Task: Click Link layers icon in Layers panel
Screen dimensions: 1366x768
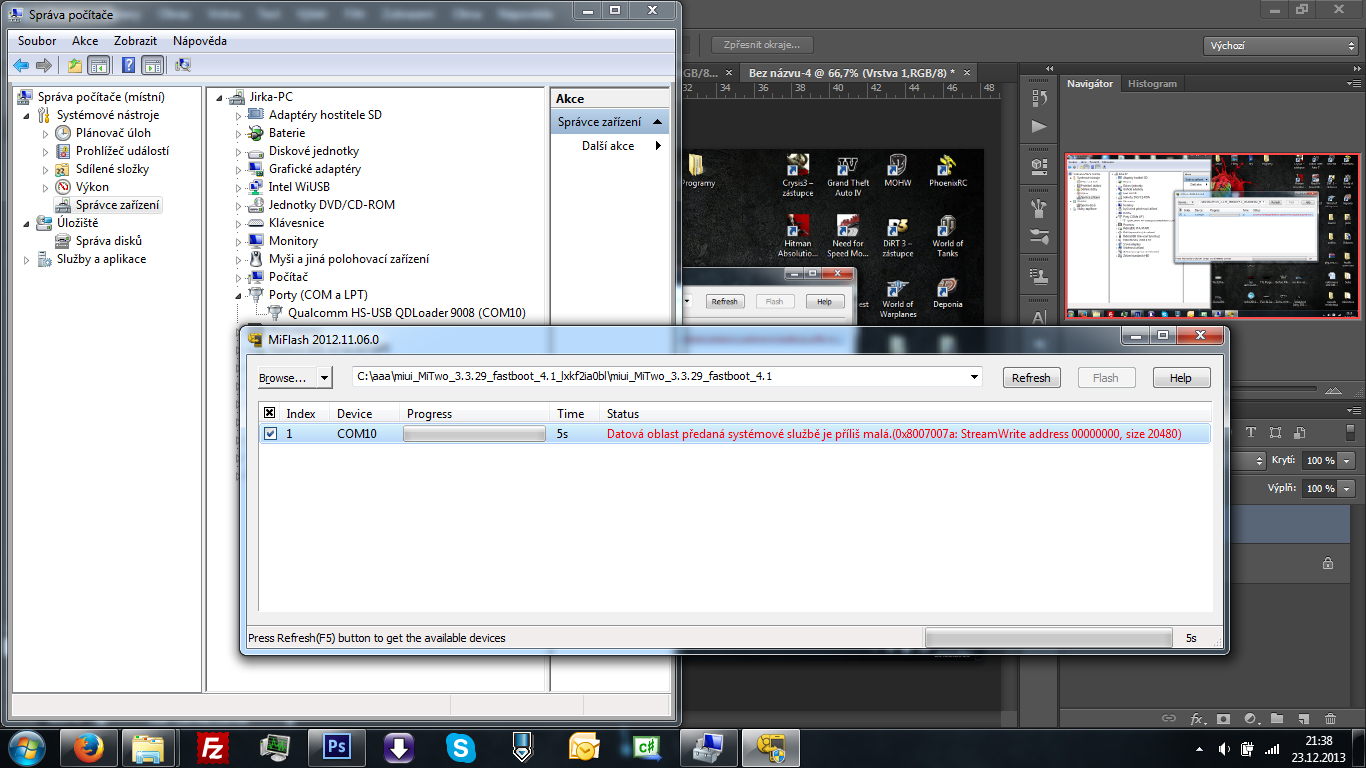Action: pos(1169,718)
